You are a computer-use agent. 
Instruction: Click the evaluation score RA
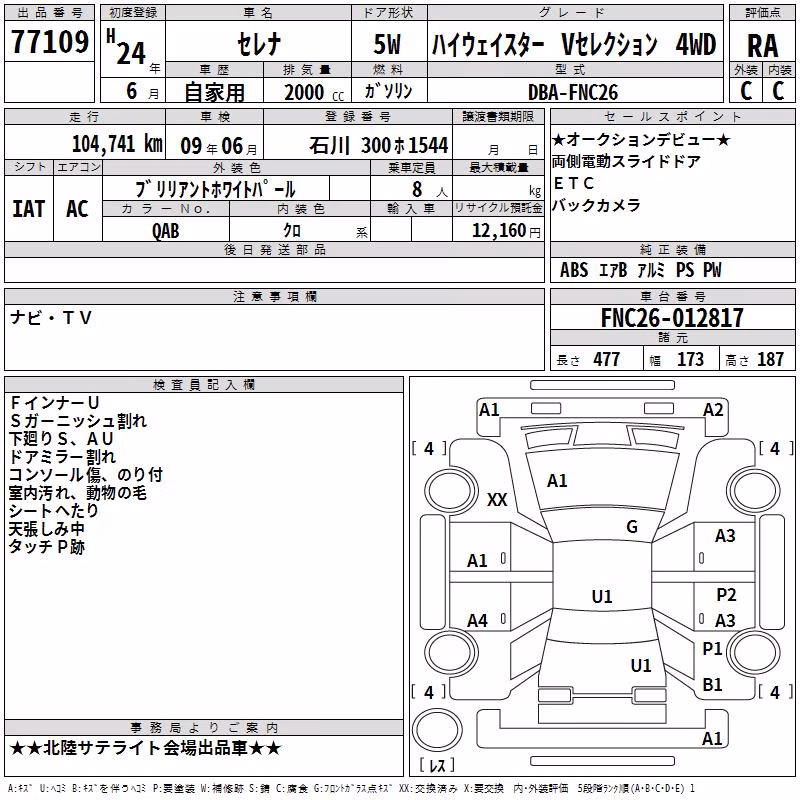click(x=762, y=46)
